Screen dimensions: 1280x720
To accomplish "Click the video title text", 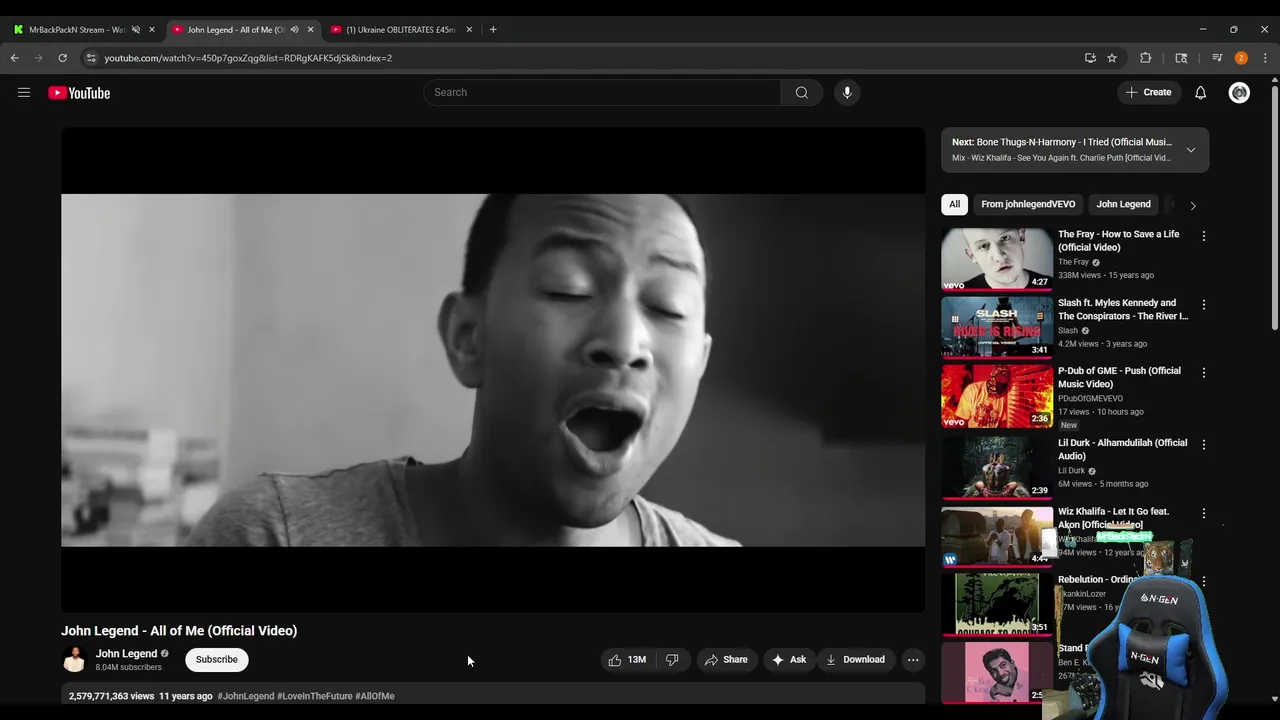I will 179,631.
